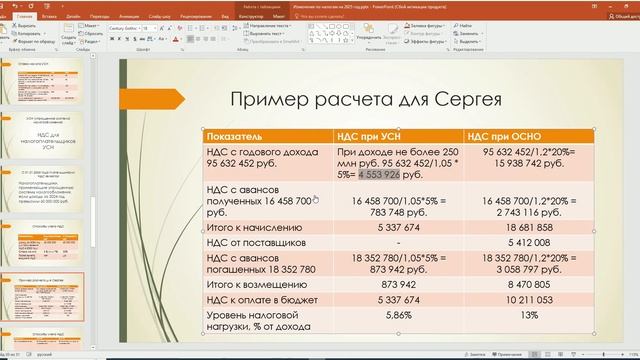
Task: Open the Рецензирование ribbon tab
Action: point(196,16)
